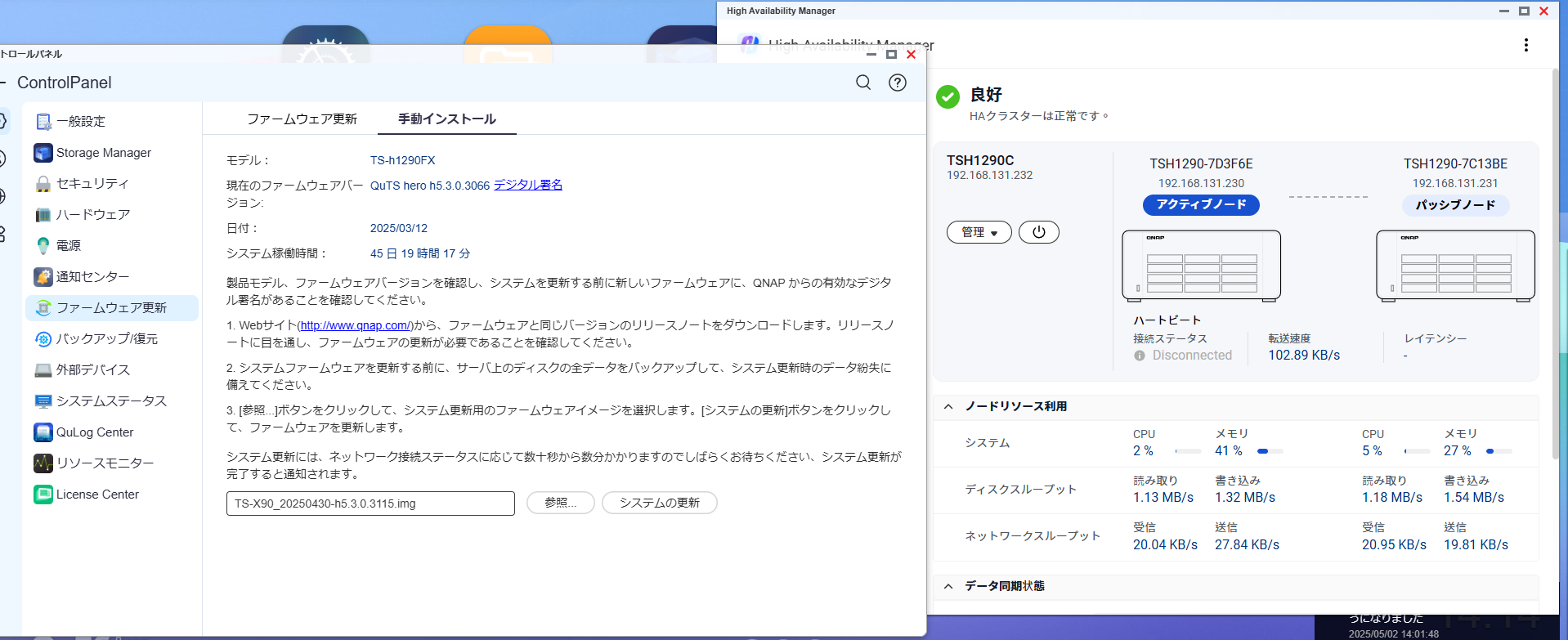Viewport: 1568px width, 640px height.
Task: Click node name TSH1290-7D3F6E
Action: coord(1201,163)
